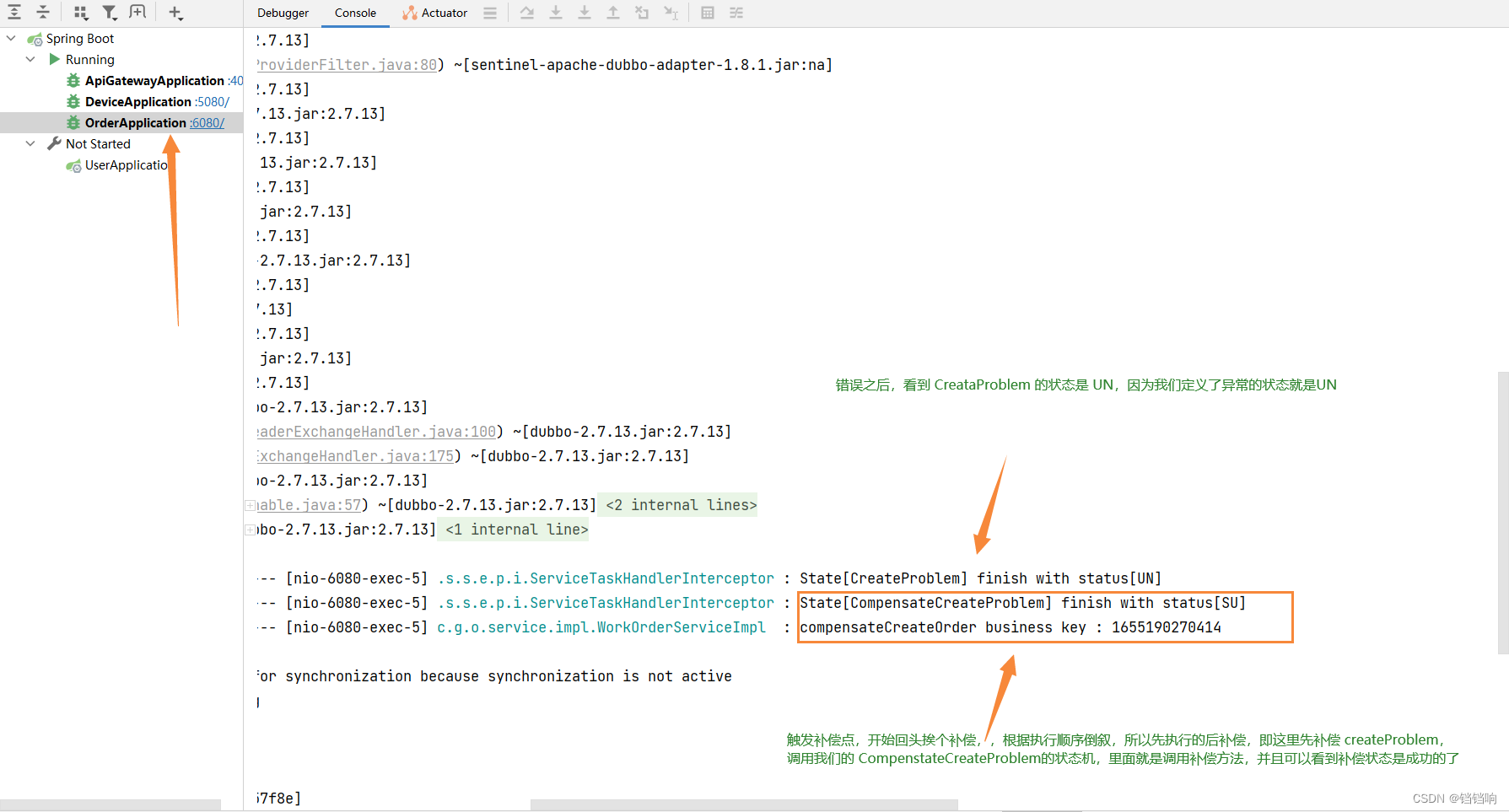Open the :5080/ port link for DeviceApplication

212,102
